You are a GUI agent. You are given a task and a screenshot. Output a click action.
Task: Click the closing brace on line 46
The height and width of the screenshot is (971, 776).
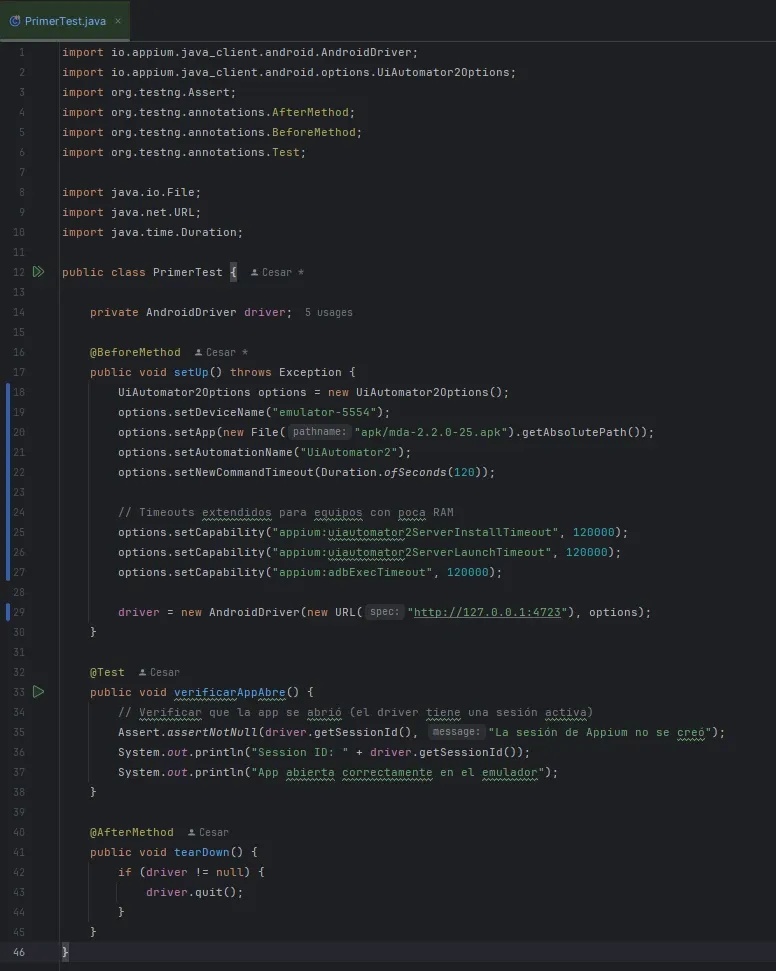65,952
